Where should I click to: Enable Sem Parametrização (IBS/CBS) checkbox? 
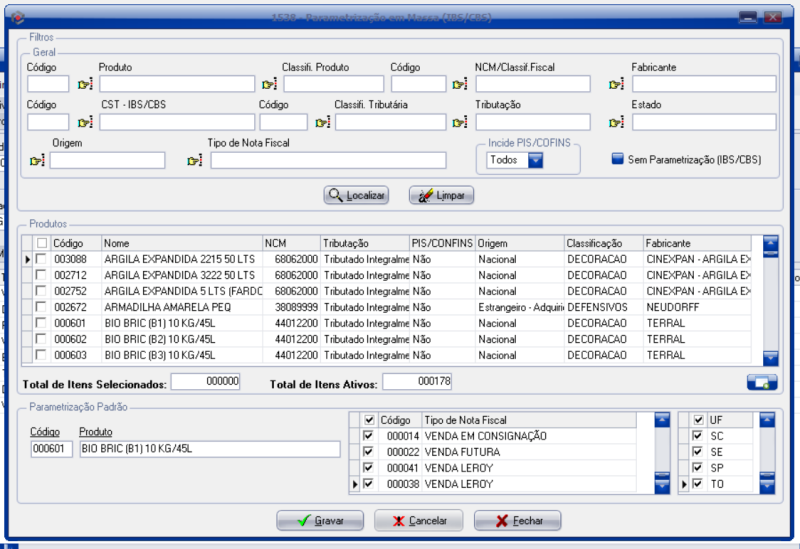click(618, 159)
